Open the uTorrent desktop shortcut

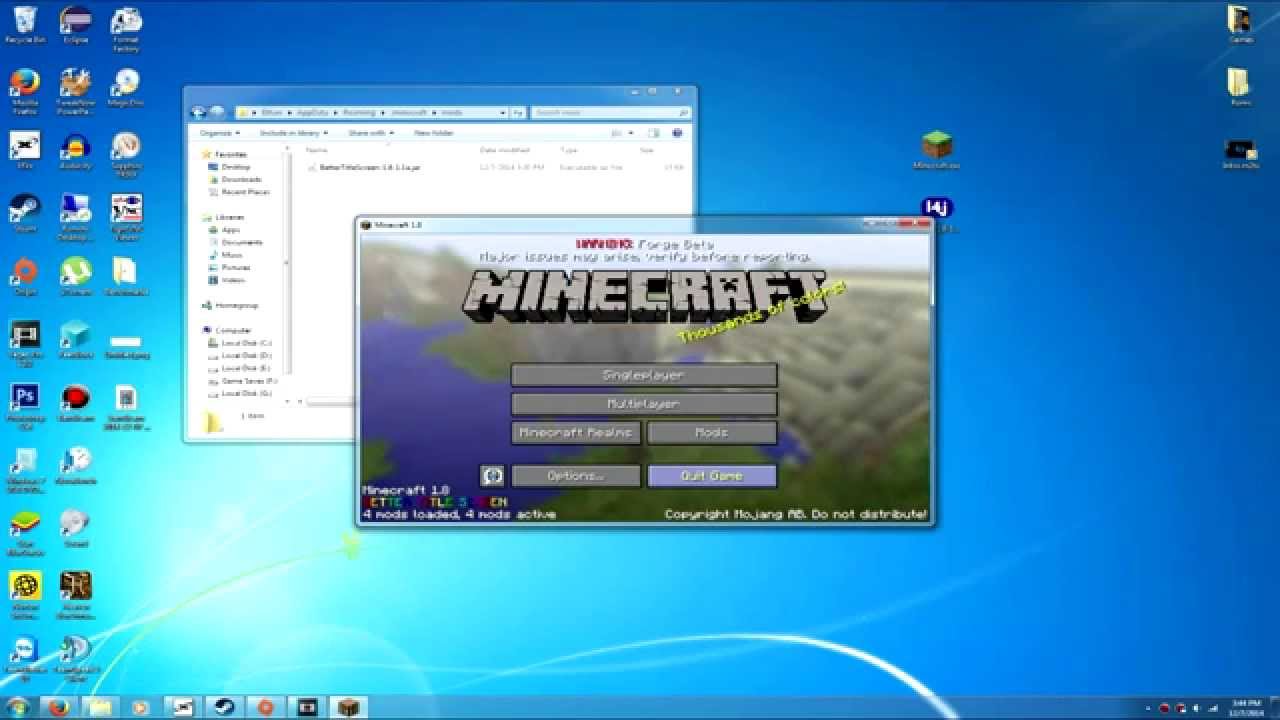(x=75, y=277)
